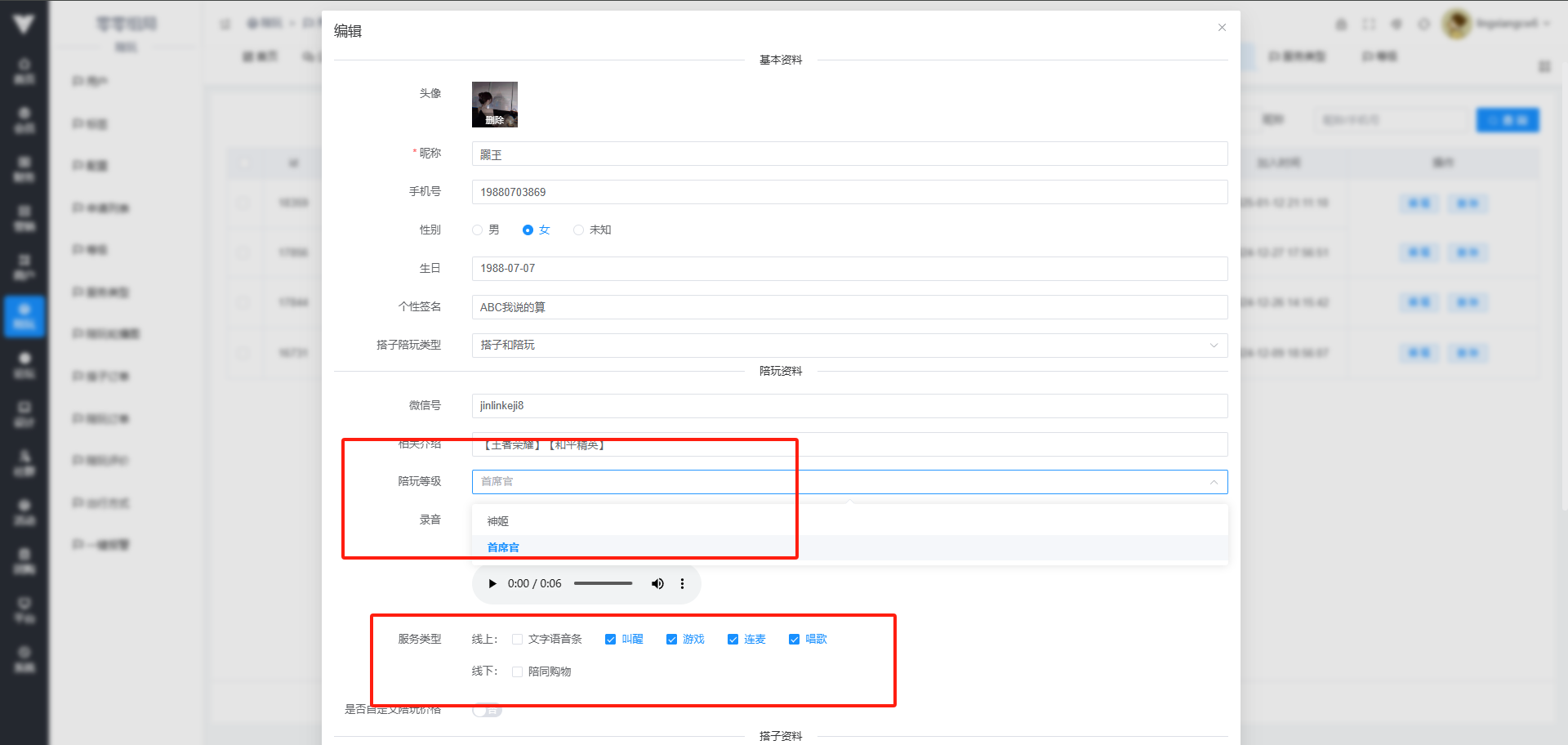The width and height of the screenshot is (1568, 745).
Task: Click the 搭子陪玩类型 dropdown arrow
Action: [x=1214, y=346]
